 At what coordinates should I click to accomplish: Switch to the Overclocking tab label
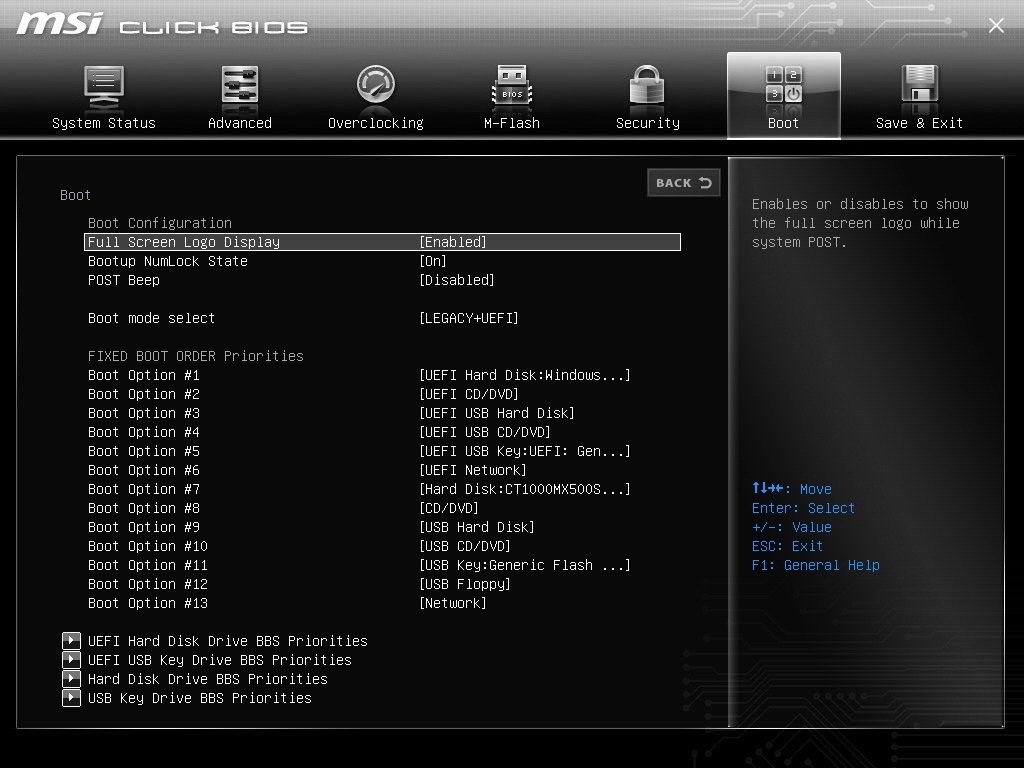point(376,123)
